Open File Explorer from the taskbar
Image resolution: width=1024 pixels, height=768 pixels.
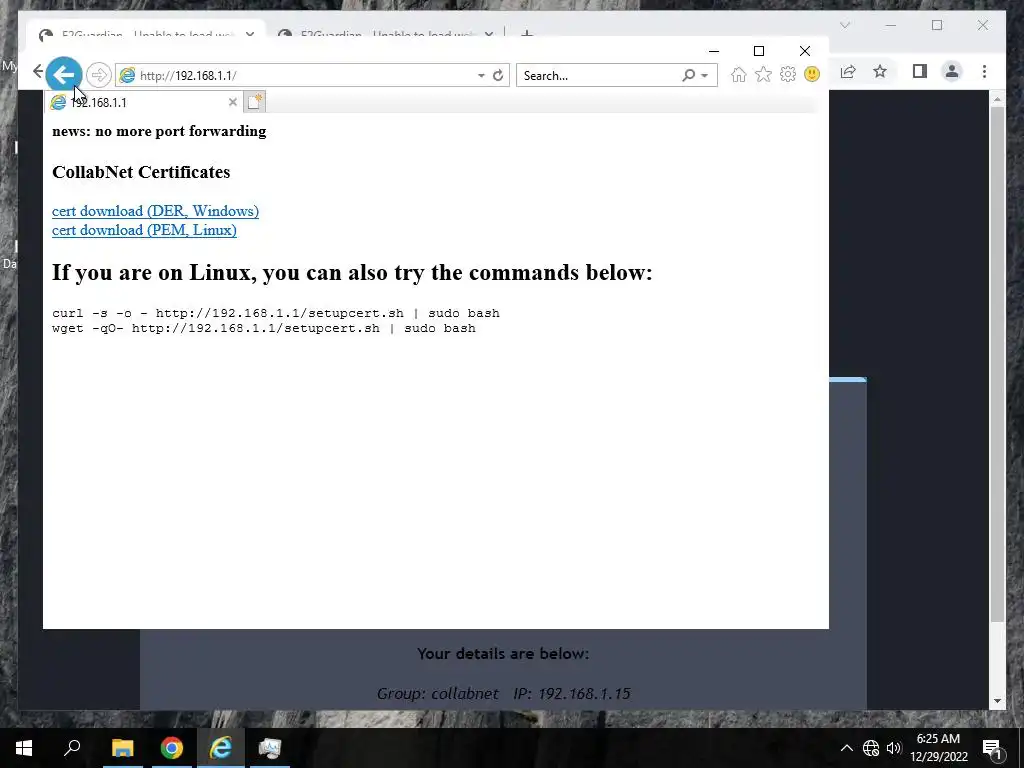[x=122, y=748]
